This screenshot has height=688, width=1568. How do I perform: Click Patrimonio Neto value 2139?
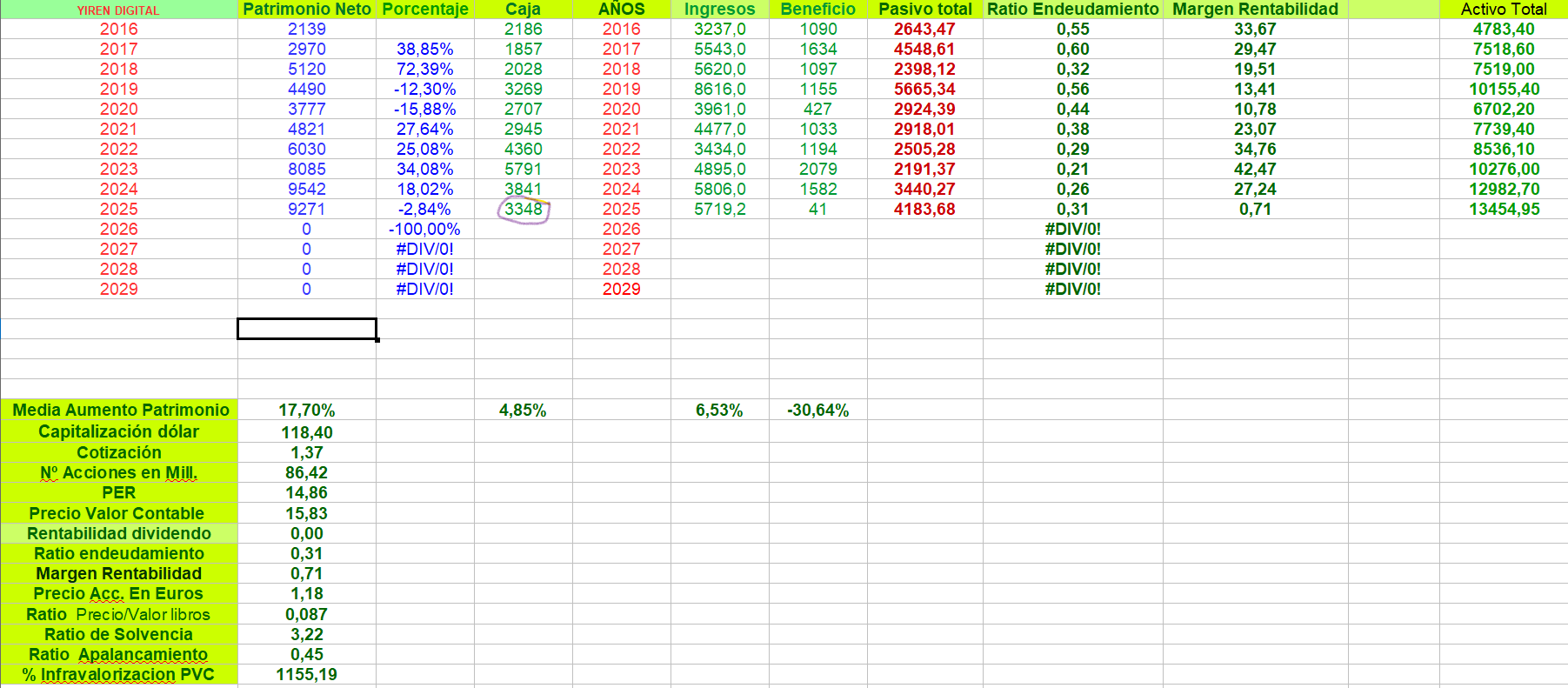307,29
